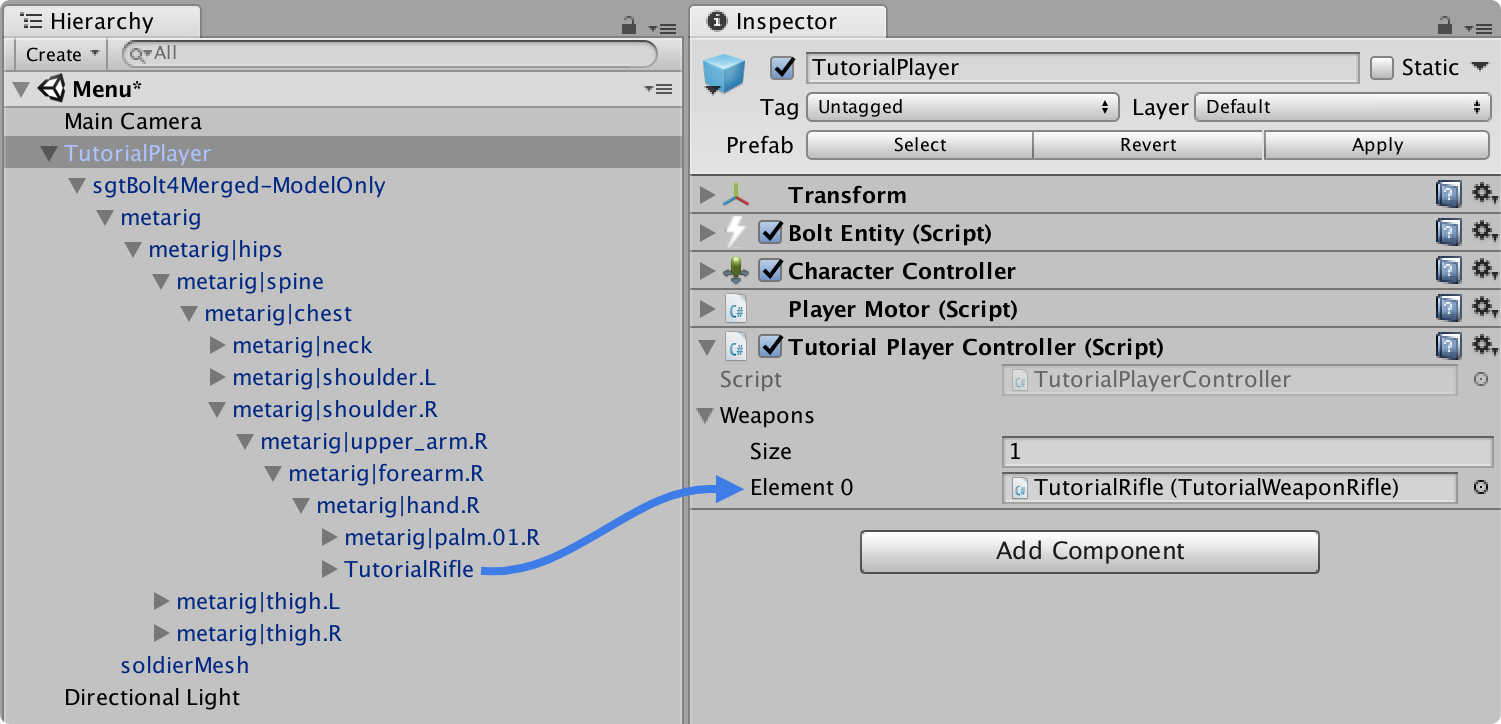Click the prefab Revert button
The width and height of the screenshot is (1501, 724).
click(1148, 145)
